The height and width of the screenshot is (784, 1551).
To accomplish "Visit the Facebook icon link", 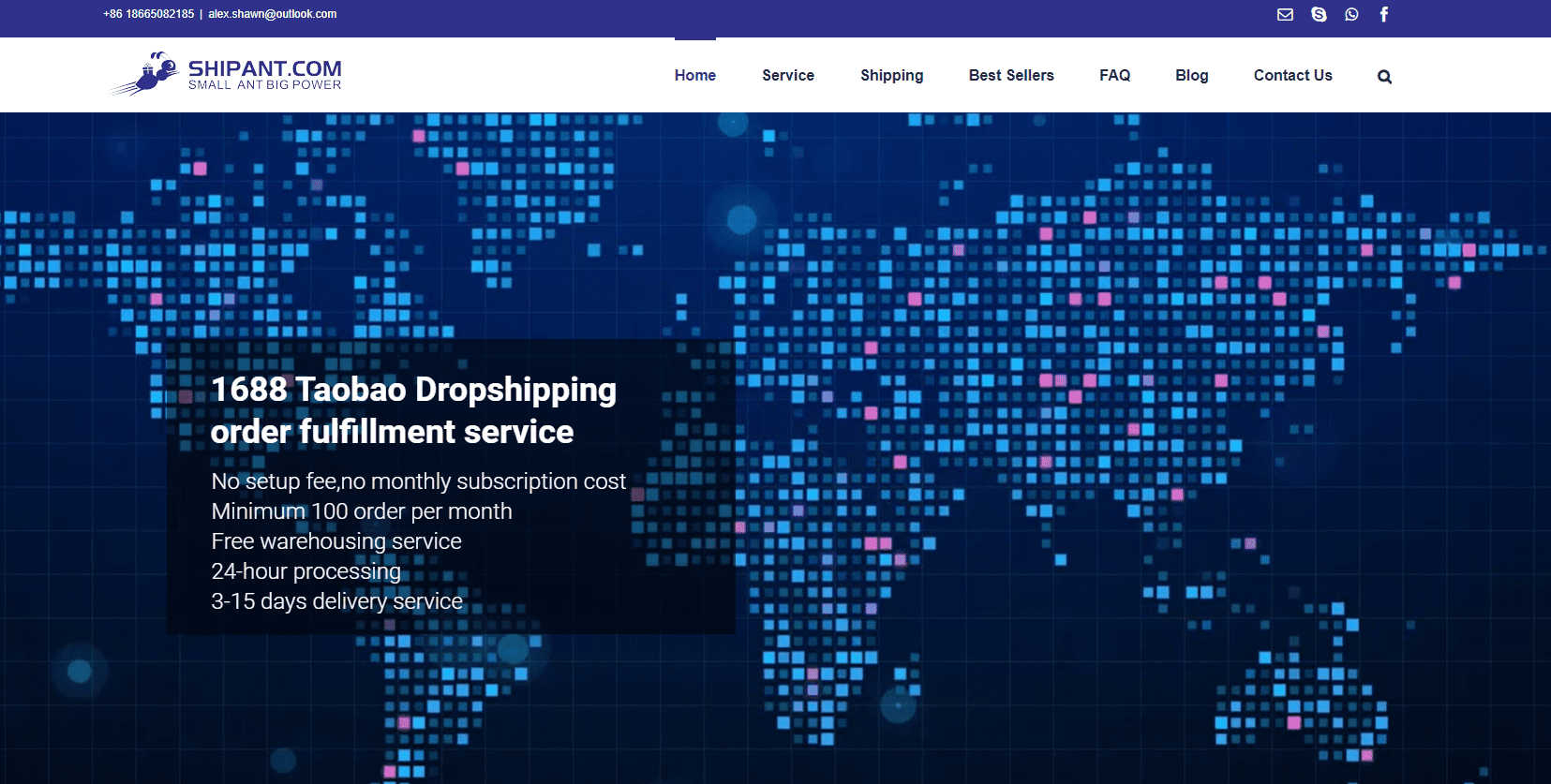I will 1384,14.
